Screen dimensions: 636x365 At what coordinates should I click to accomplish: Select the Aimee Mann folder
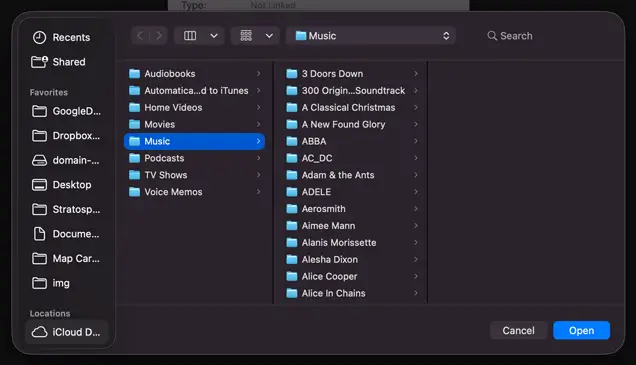point(352,226)
